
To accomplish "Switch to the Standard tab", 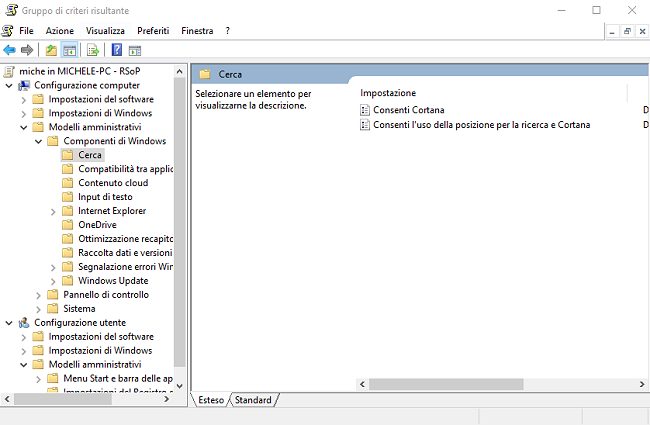I will (253, 400).
